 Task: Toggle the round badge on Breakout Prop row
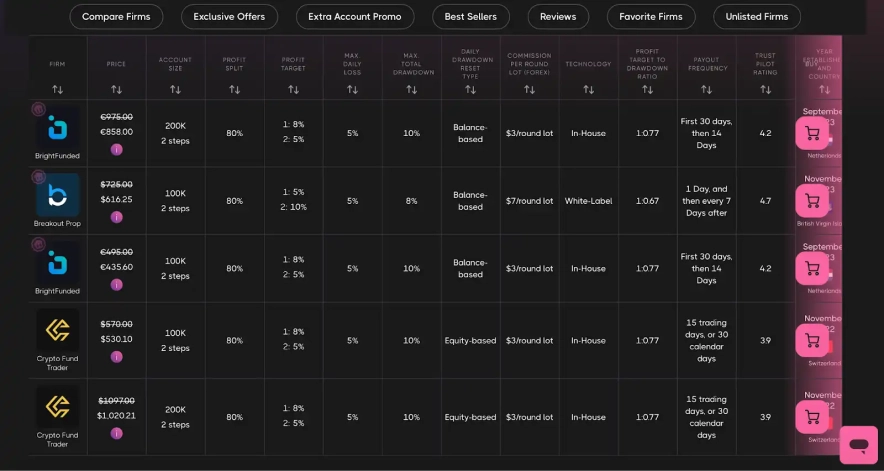38,176
